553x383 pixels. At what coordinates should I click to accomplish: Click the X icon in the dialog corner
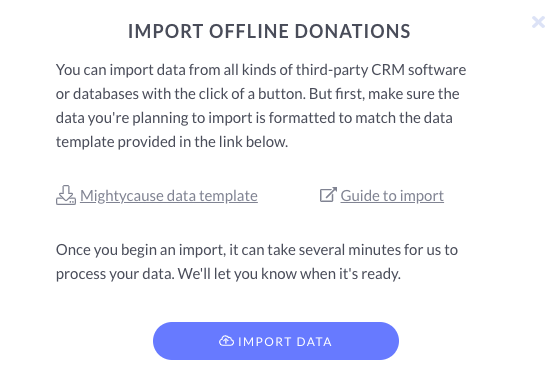[538, 22]
